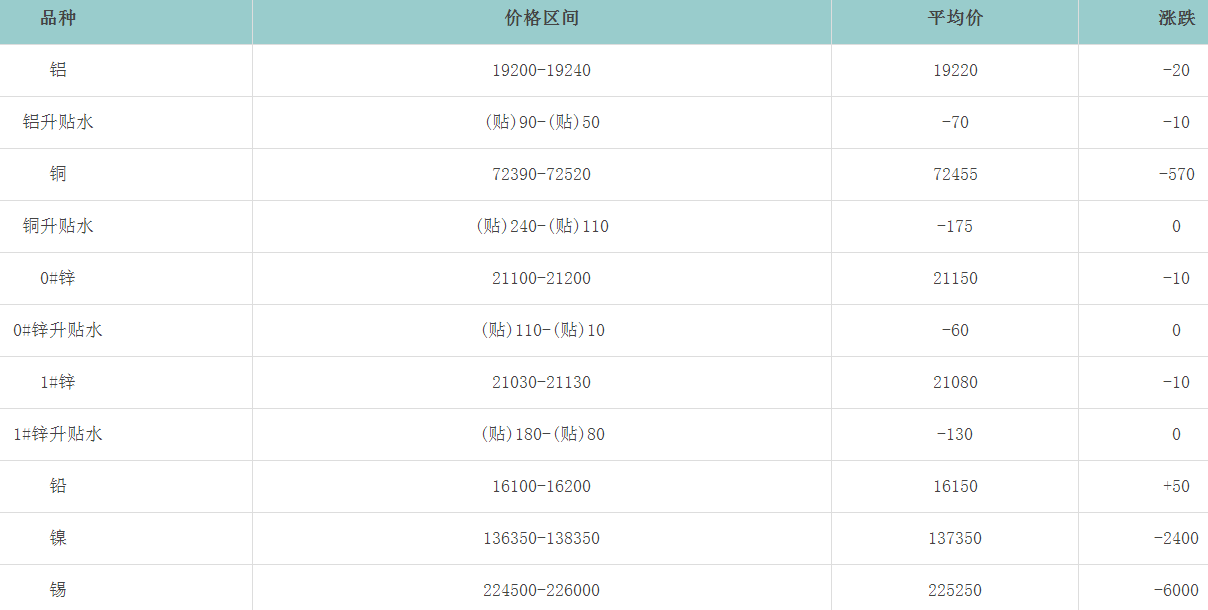This screenshot has width=1208, height=610.
Task: Select the 锡 row name cell
Action: pos(58,590)
